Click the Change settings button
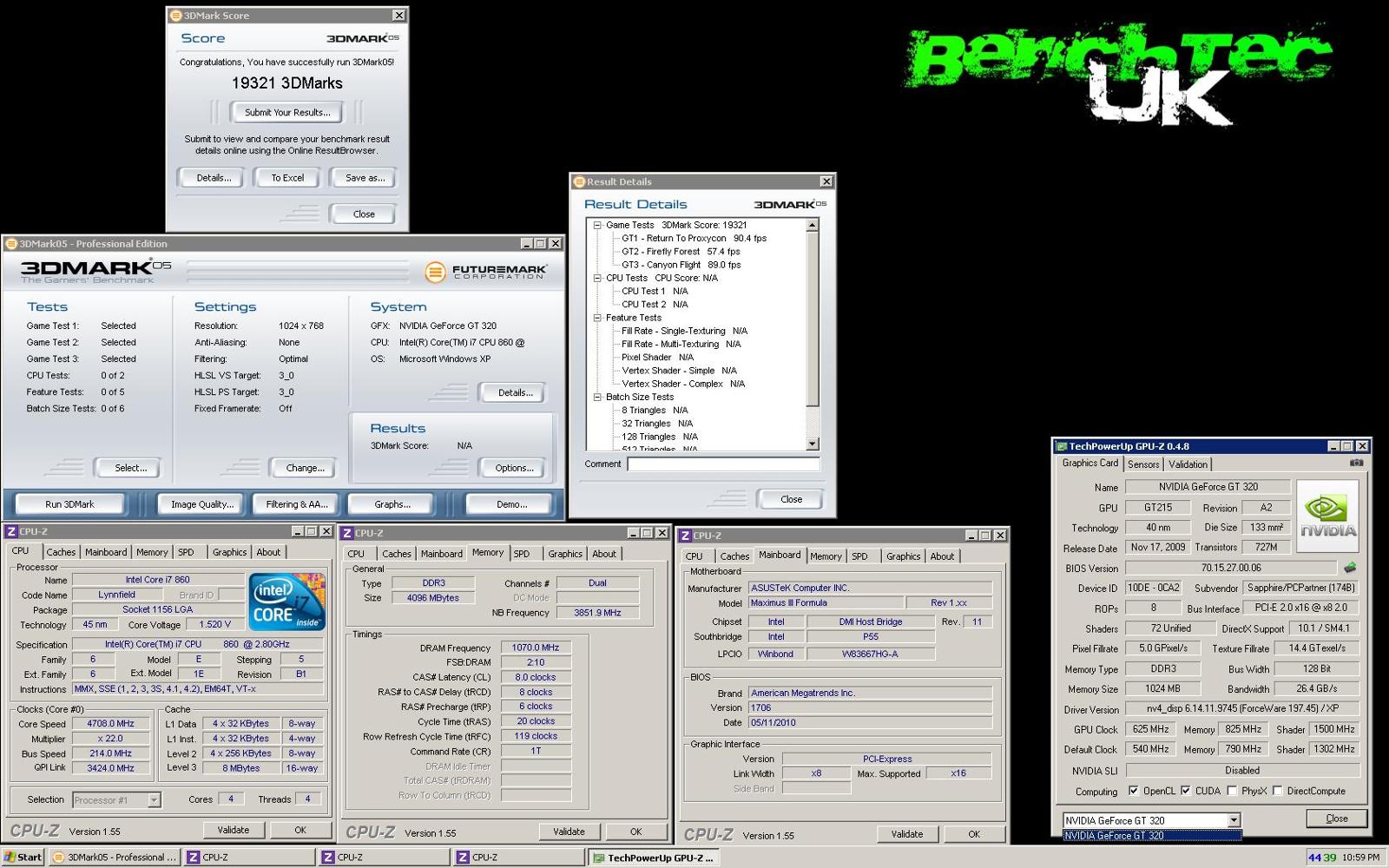Screen dimensions: 1389x868 coord(306,468)
